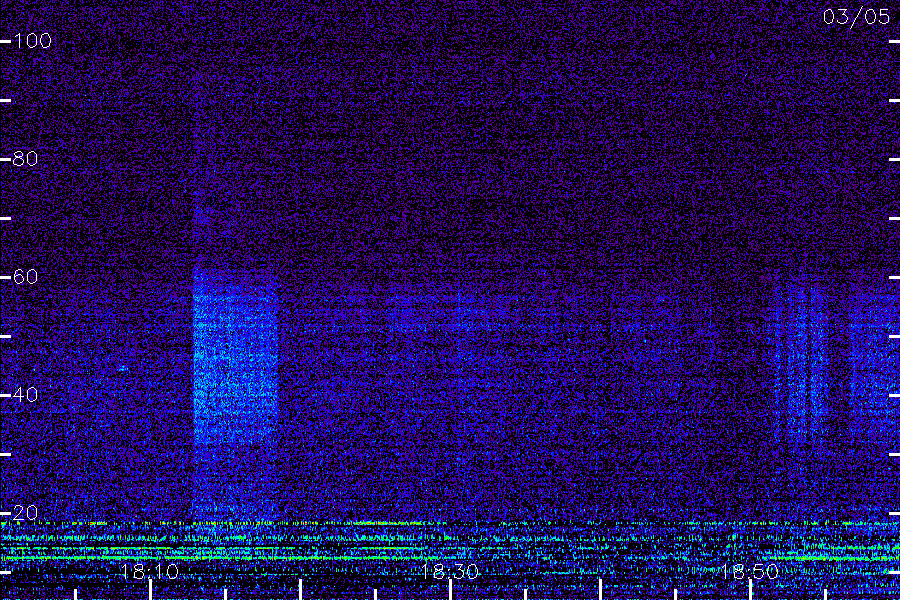The width and height of the screenshot is (900, 600).
Task: Click the 40 frequency axis label
Action: tap(26, 394)
